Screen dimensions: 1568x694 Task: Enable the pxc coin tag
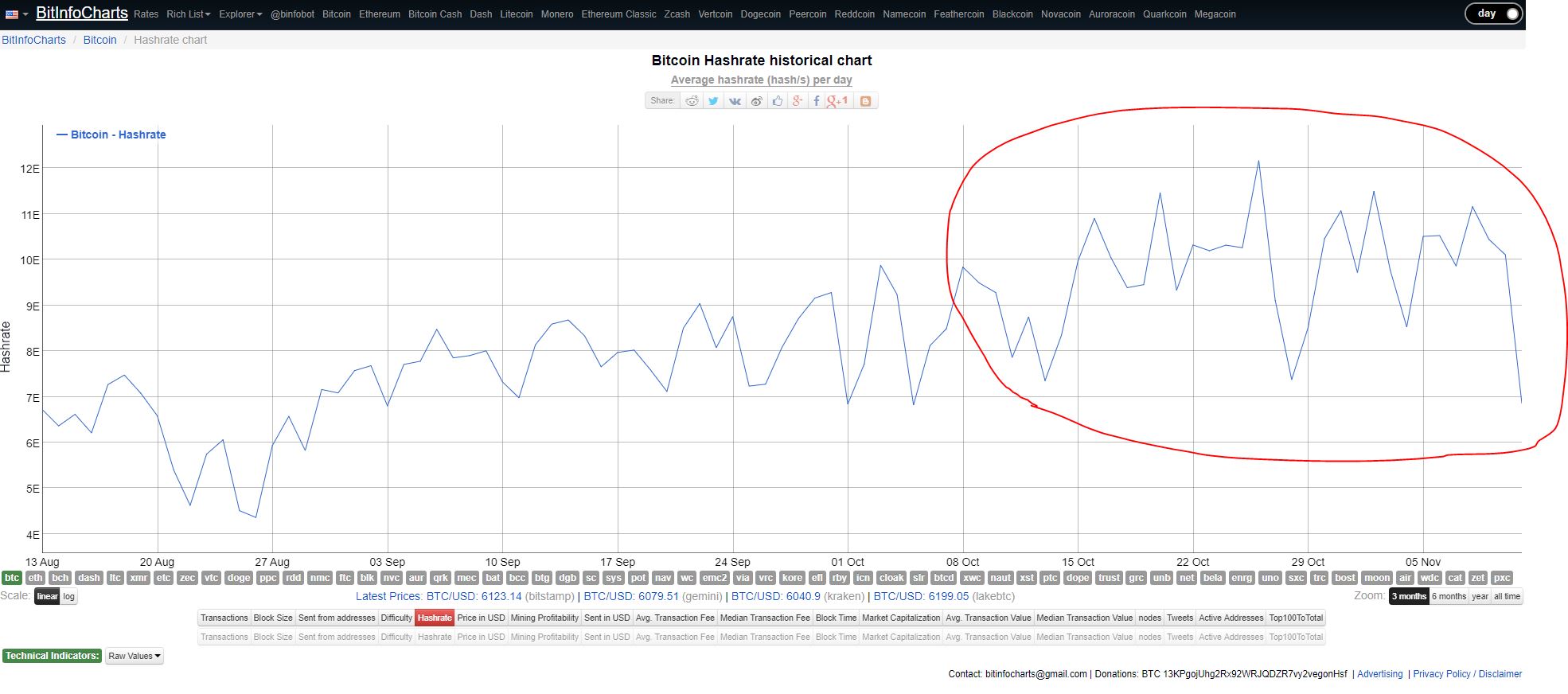[1502, 578]
